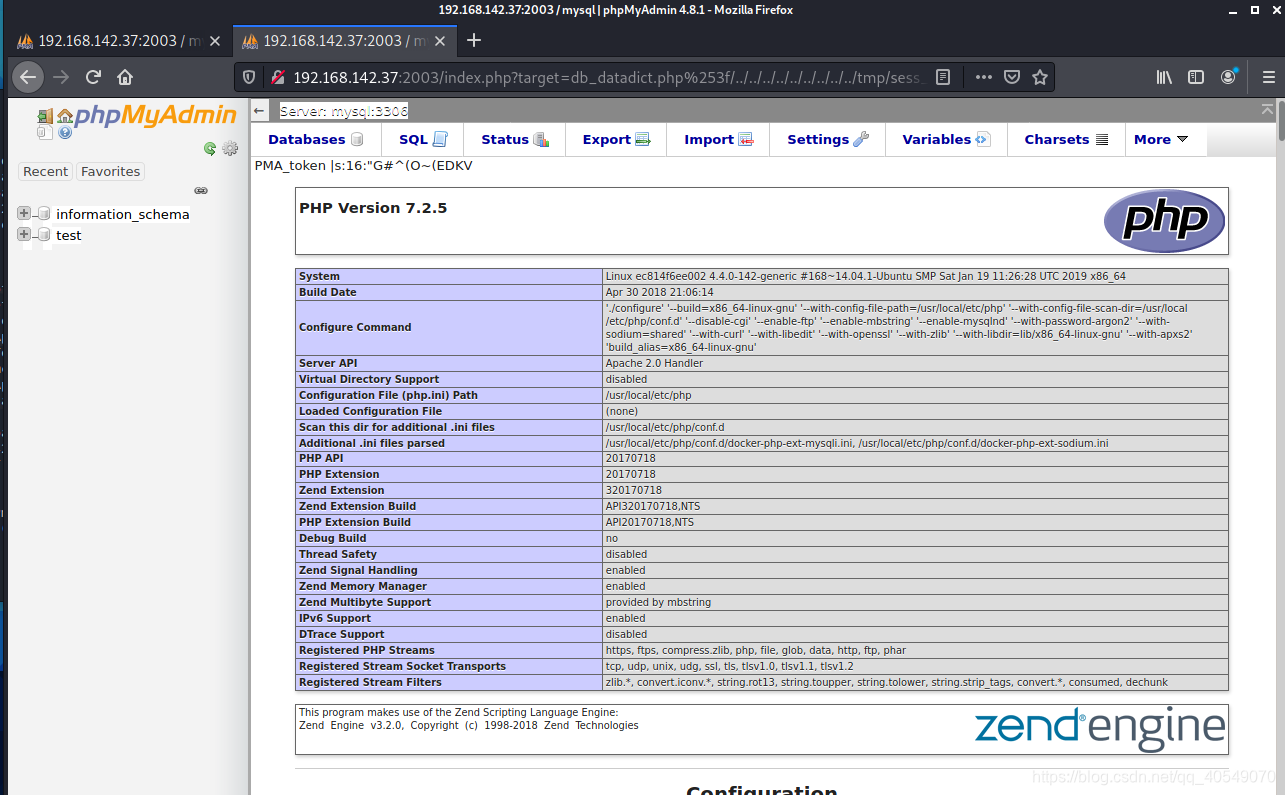This screenshot has height=795, width=1285.
Task: Open the page actions three-dots menu
Action: tap(984, 77)
